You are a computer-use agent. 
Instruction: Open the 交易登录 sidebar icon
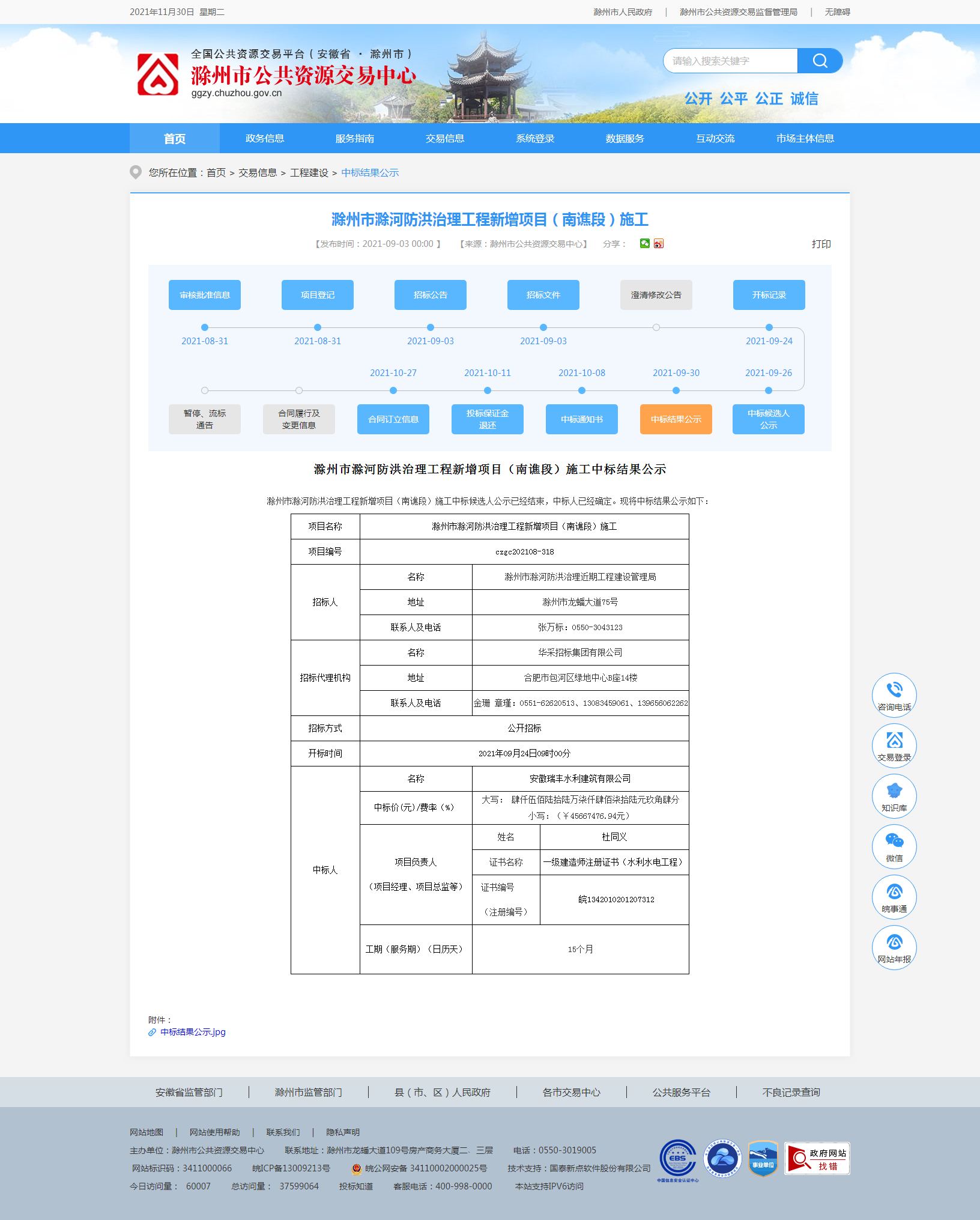894,745
